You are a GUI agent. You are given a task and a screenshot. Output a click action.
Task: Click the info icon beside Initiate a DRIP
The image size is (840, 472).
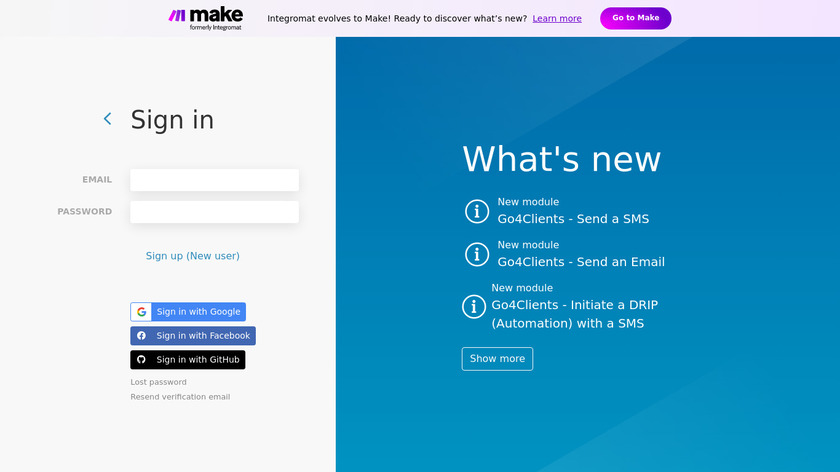coord(474,306)
